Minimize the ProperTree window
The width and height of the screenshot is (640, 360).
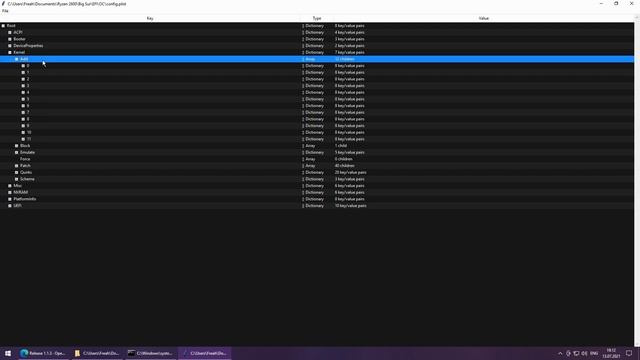[601, 4]
